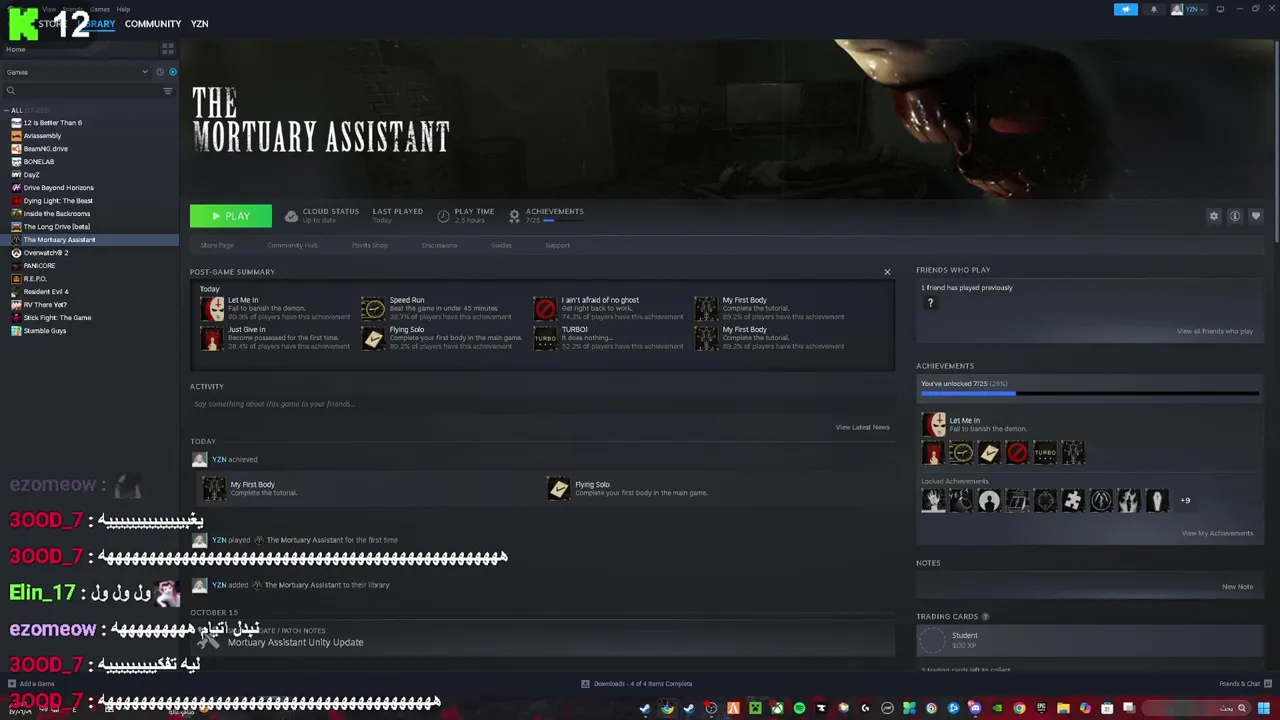
Task: Open game information icon
Action: [x=1235, y=216]
